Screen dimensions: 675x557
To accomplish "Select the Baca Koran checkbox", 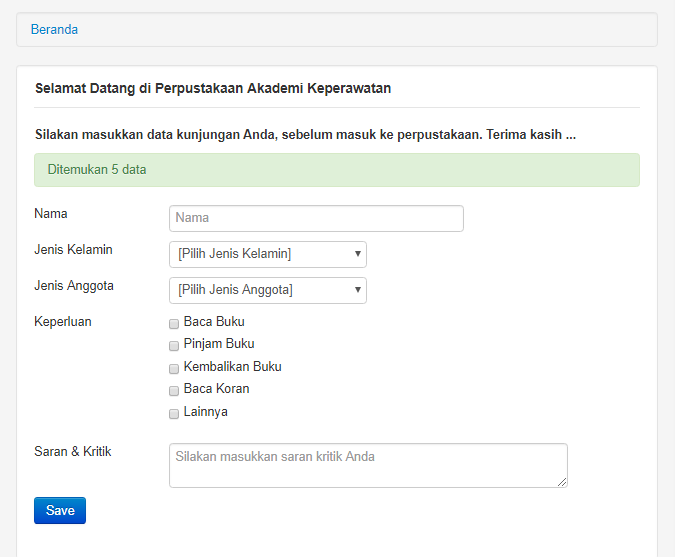I will coord(174,390).
